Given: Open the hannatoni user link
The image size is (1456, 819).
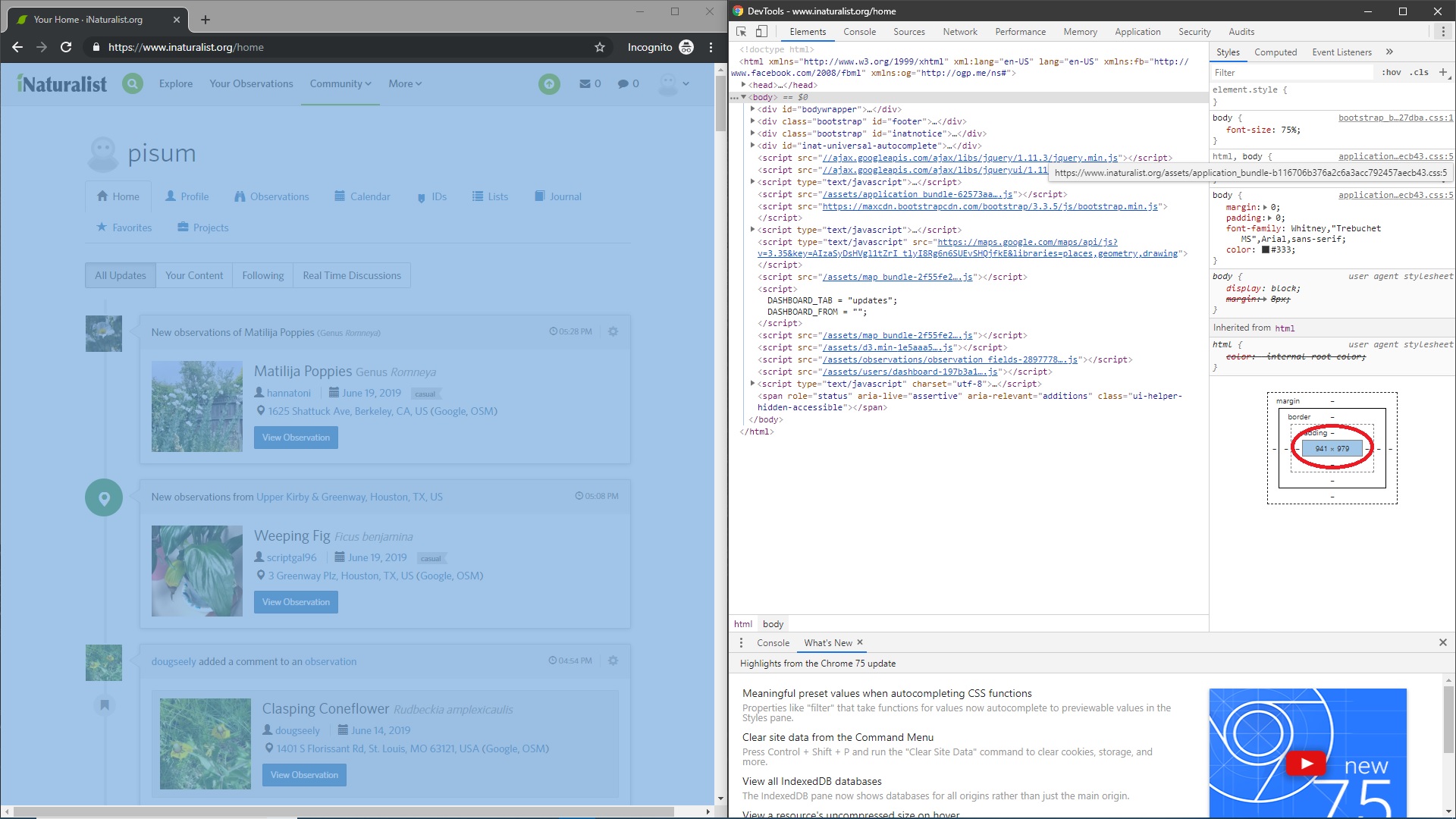Looking at the screenshot, I should [x=288, y=393].
